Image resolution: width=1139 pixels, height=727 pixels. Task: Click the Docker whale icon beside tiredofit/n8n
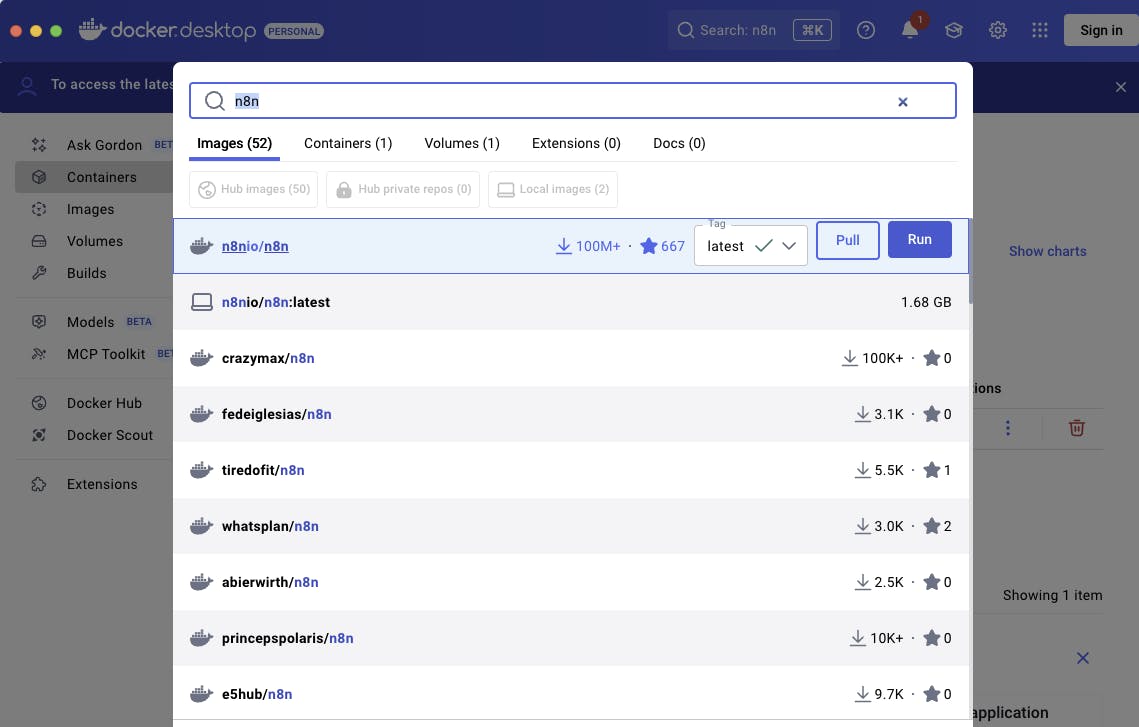point(201,469)
